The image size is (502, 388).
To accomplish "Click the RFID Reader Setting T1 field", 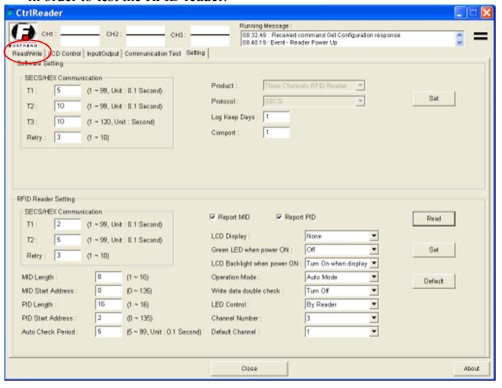I will 68,224.
